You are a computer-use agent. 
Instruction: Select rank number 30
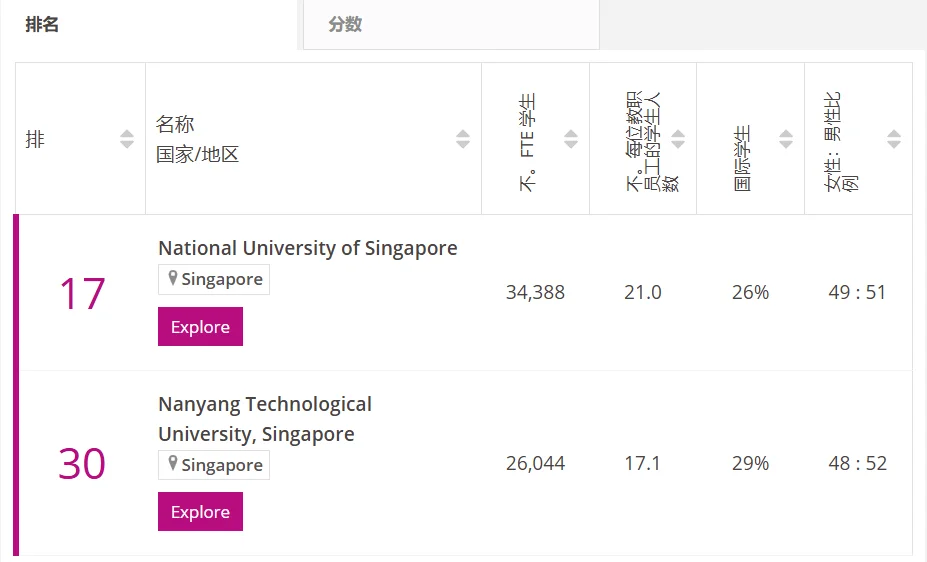(82, 464)
